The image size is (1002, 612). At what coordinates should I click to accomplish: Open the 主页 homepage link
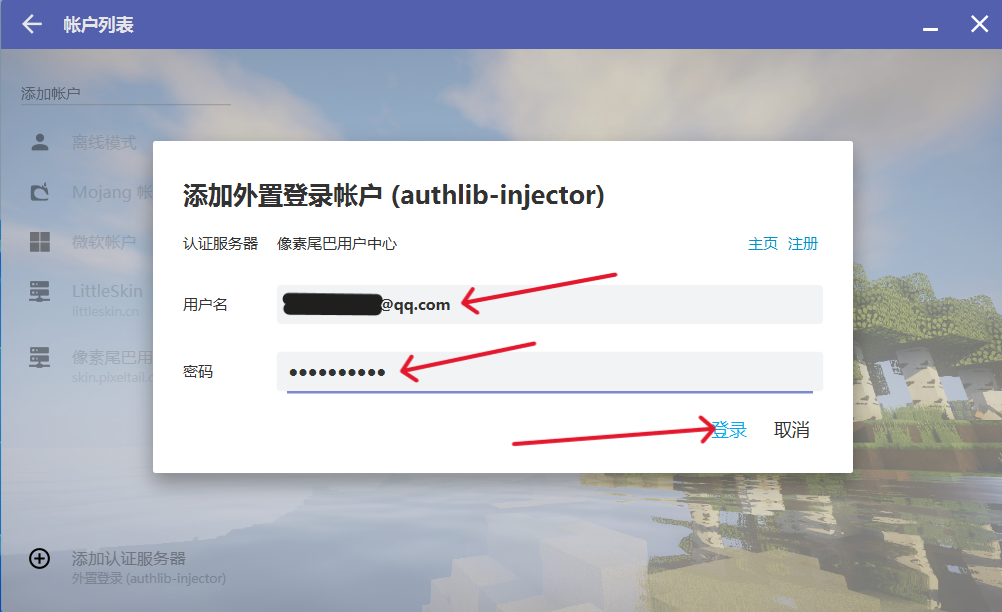(x=762, y=244)
